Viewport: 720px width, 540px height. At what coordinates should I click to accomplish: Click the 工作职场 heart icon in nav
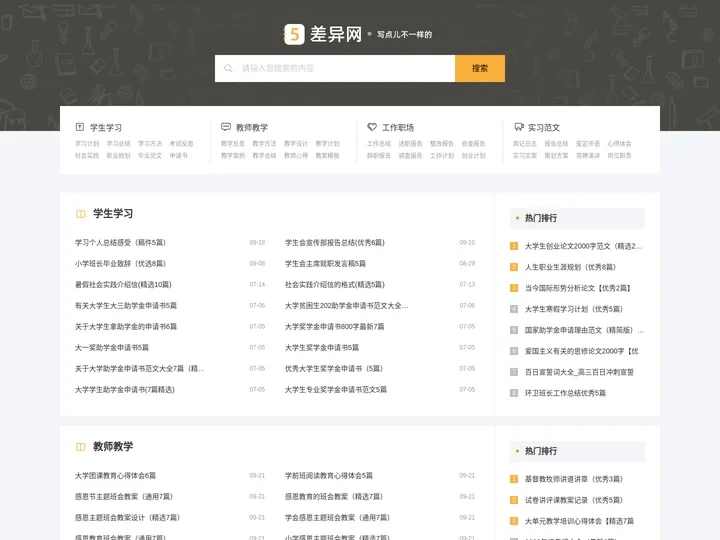point(372,127)
